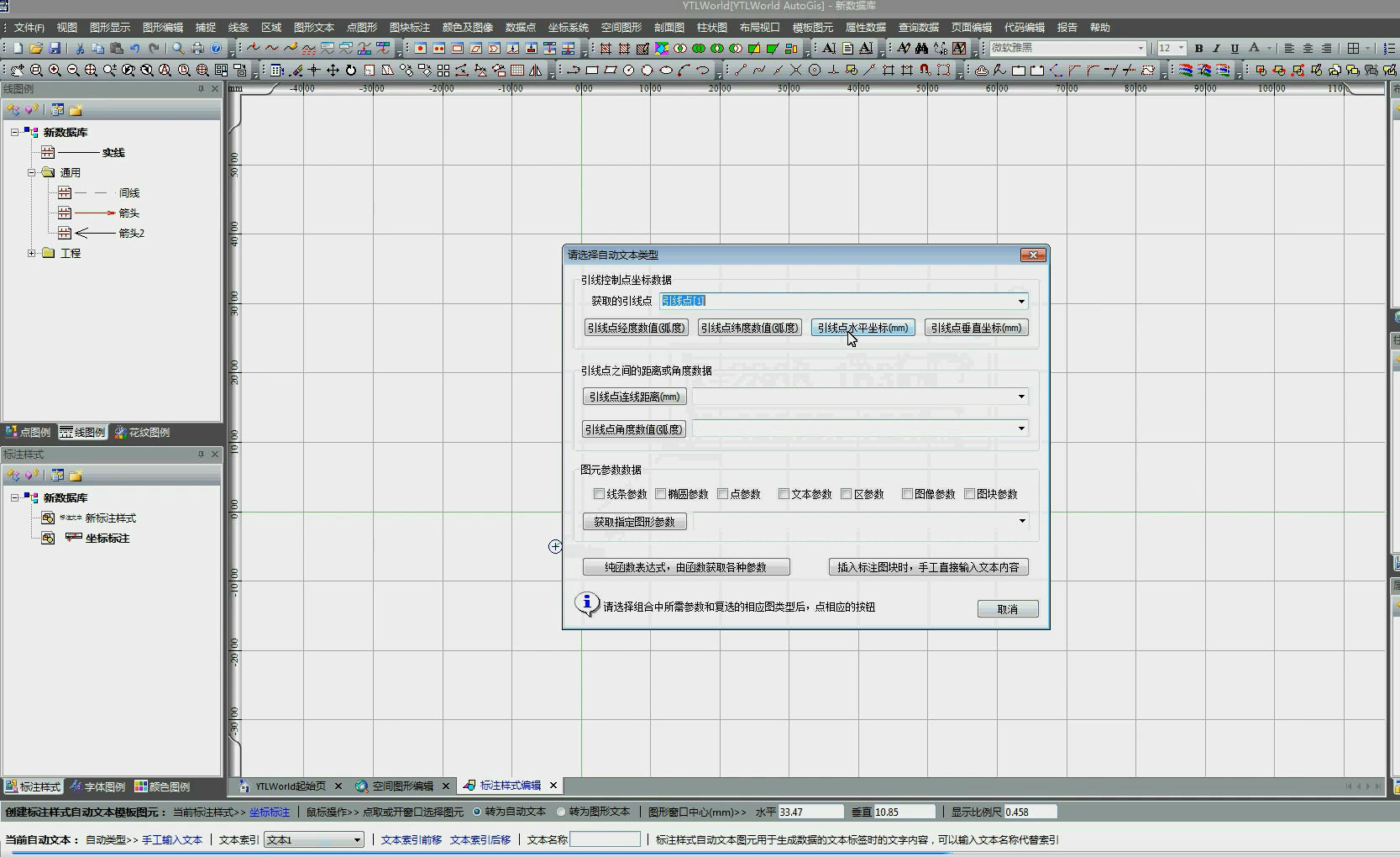
Task: Cancel the dialog with 取消 button
Action: tap(1008, 609)
